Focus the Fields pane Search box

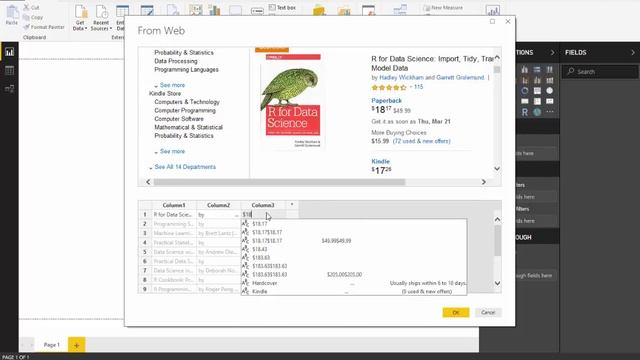click(600, 71)
